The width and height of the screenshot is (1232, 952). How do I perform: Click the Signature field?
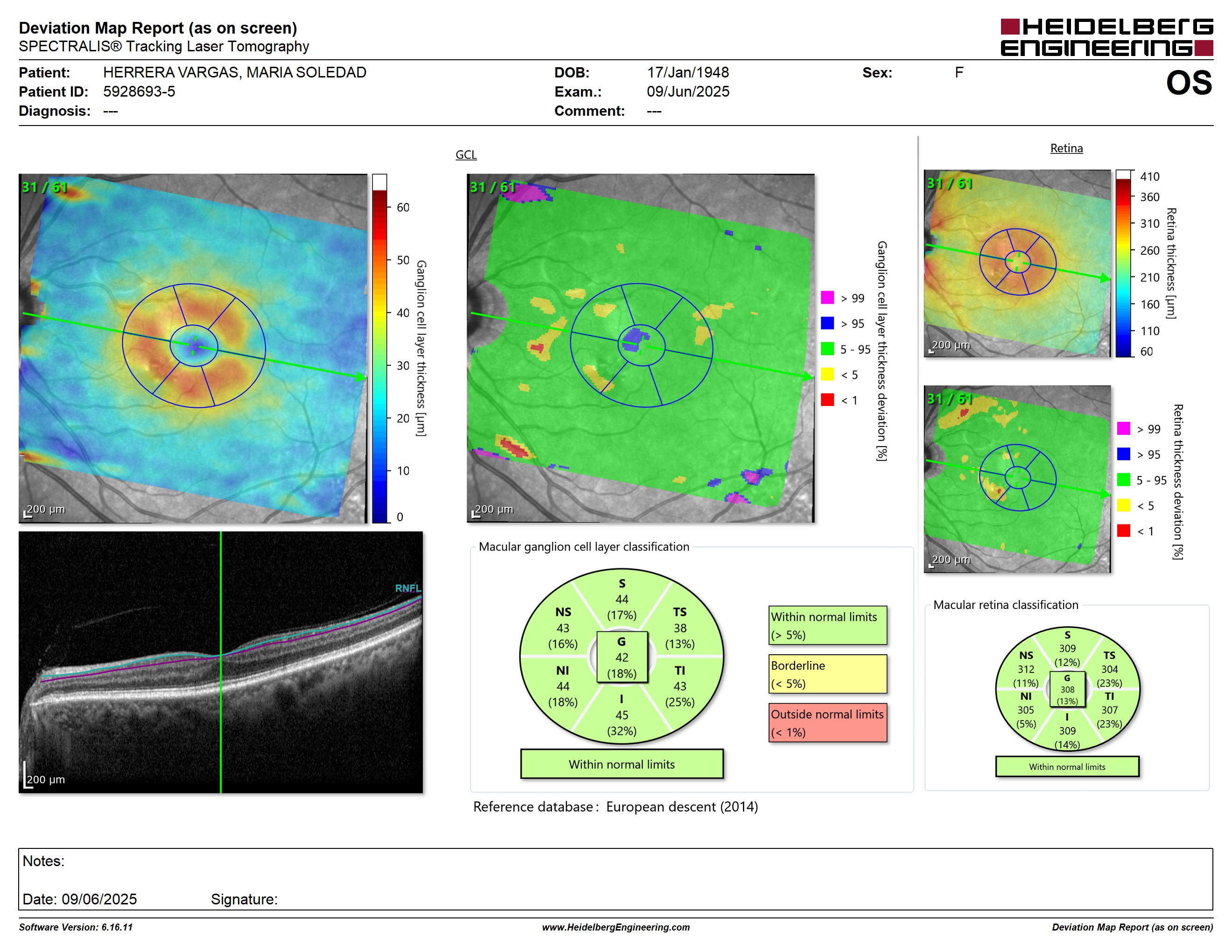(244, 899)
